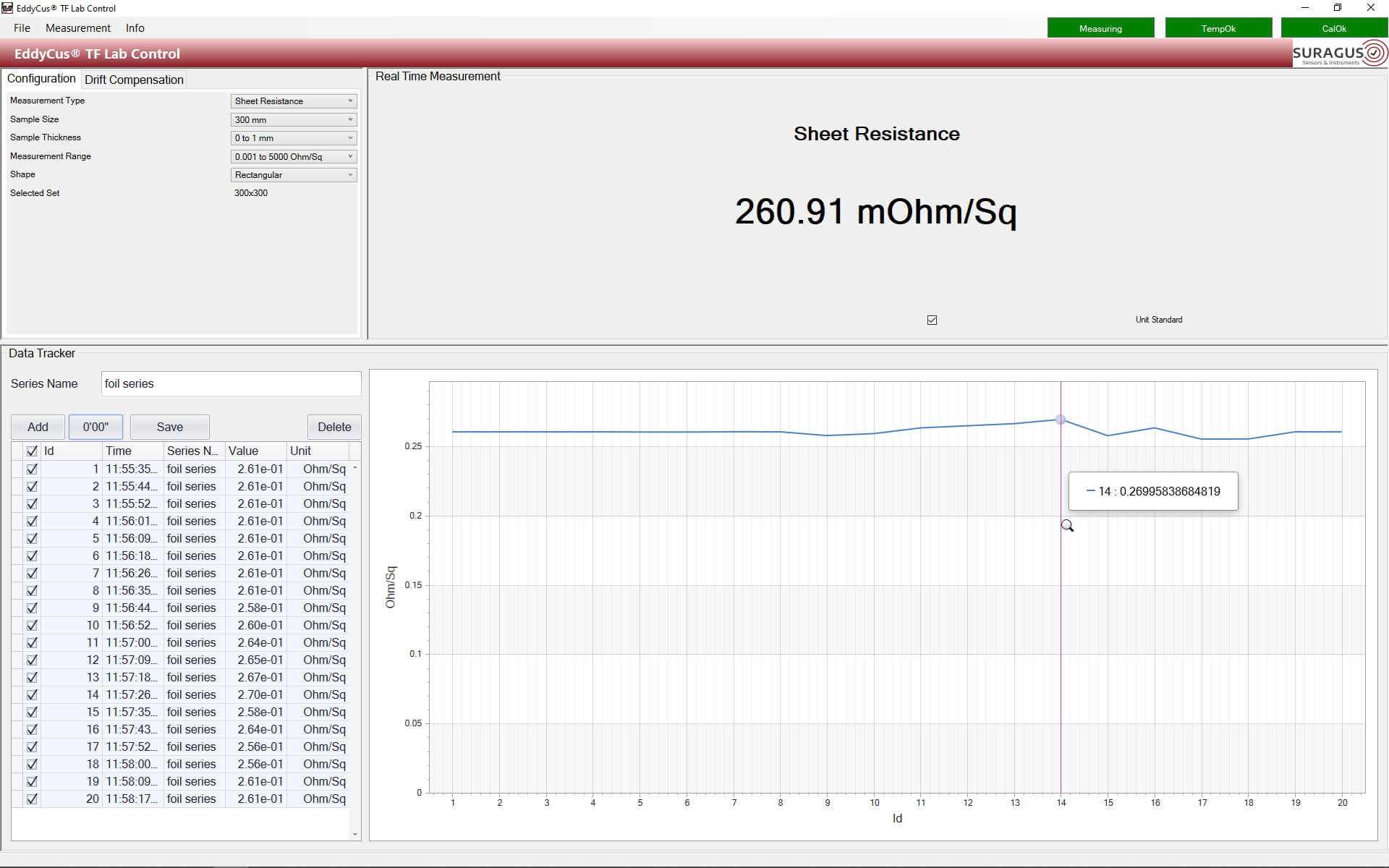Open the Measurement menu
The width and height of the screenshot is (1389, 868).
click(x=77, y=28)
